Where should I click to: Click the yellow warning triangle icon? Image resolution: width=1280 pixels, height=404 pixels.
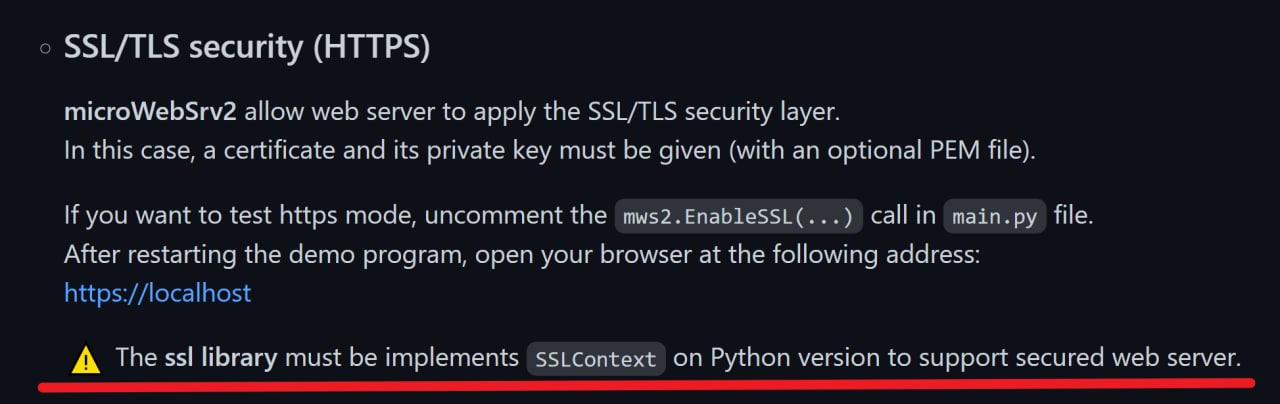point(87,358)
